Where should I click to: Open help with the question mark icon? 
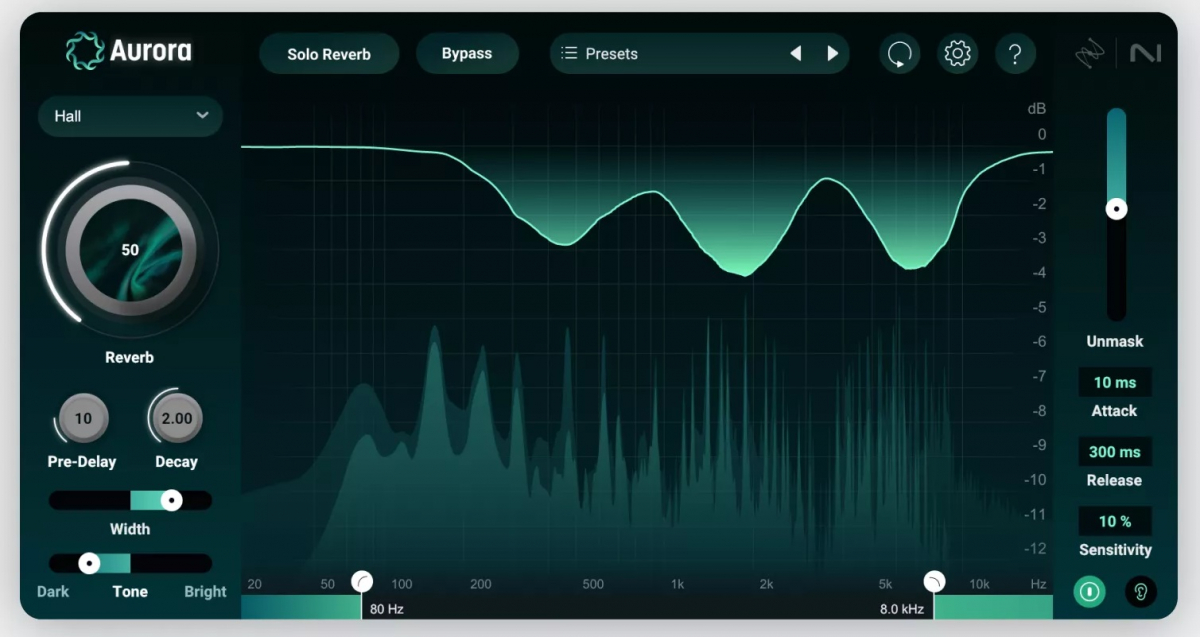[x=1015, y=54]
